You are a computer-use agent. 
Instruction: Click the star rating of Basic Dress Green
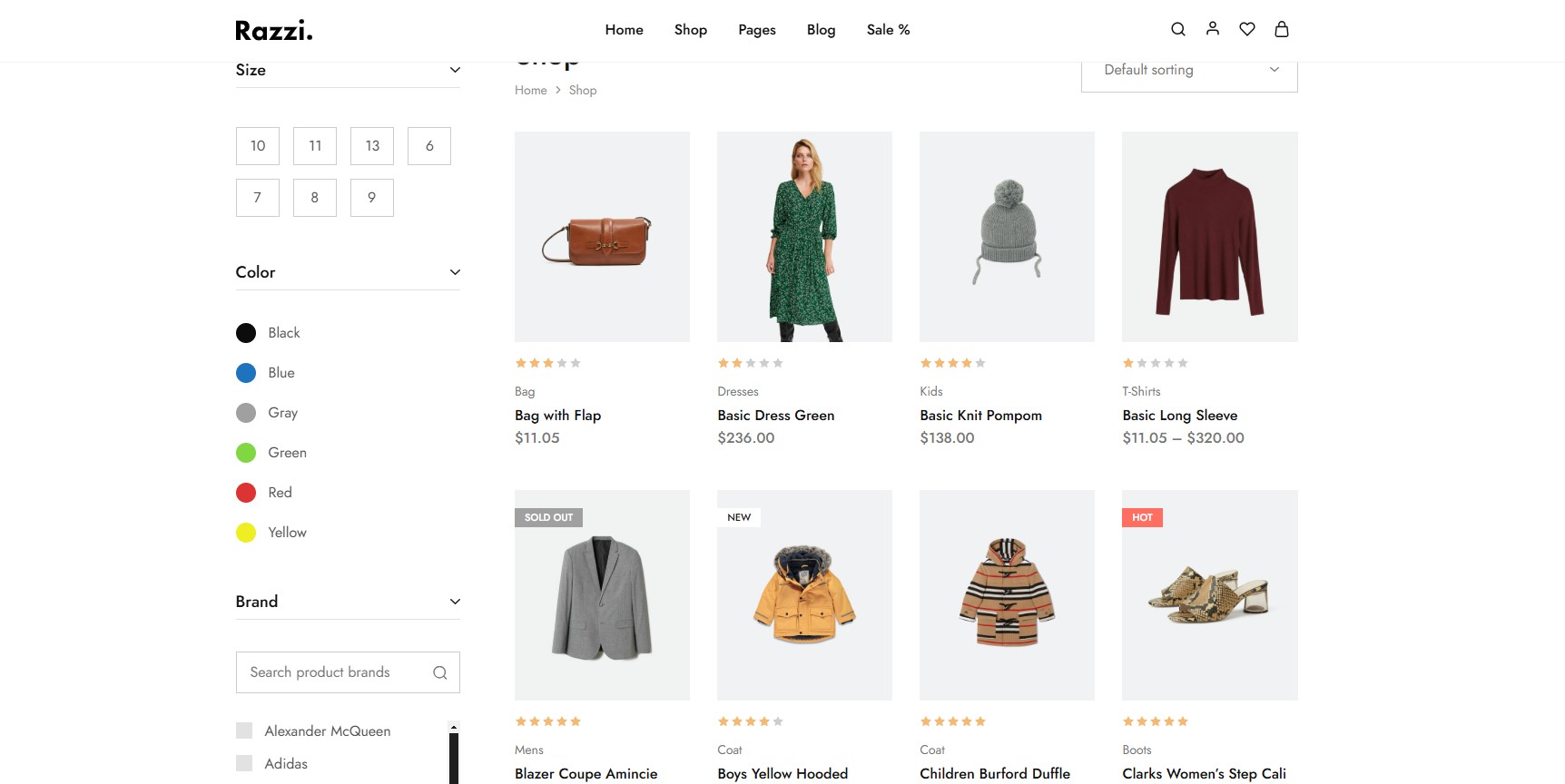pos(751,363)
